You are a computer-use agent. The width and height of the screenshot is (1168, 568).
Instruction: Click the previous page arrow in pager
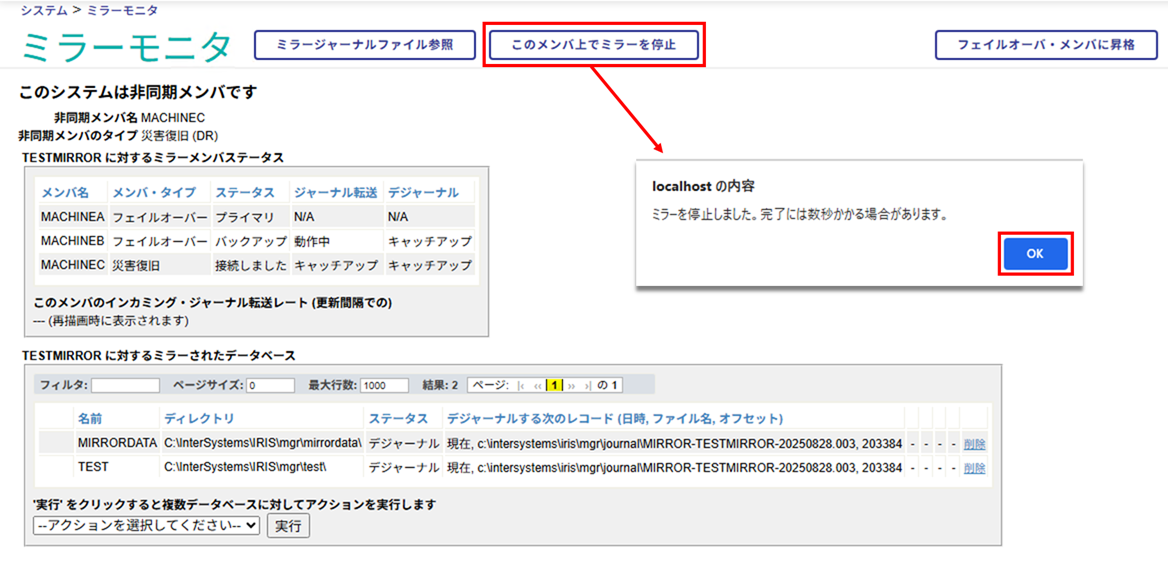(538, 385)
